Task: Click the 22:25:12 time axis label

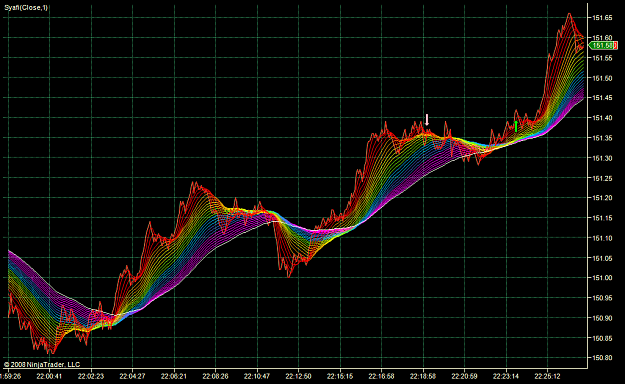Action: pos(547,376)
